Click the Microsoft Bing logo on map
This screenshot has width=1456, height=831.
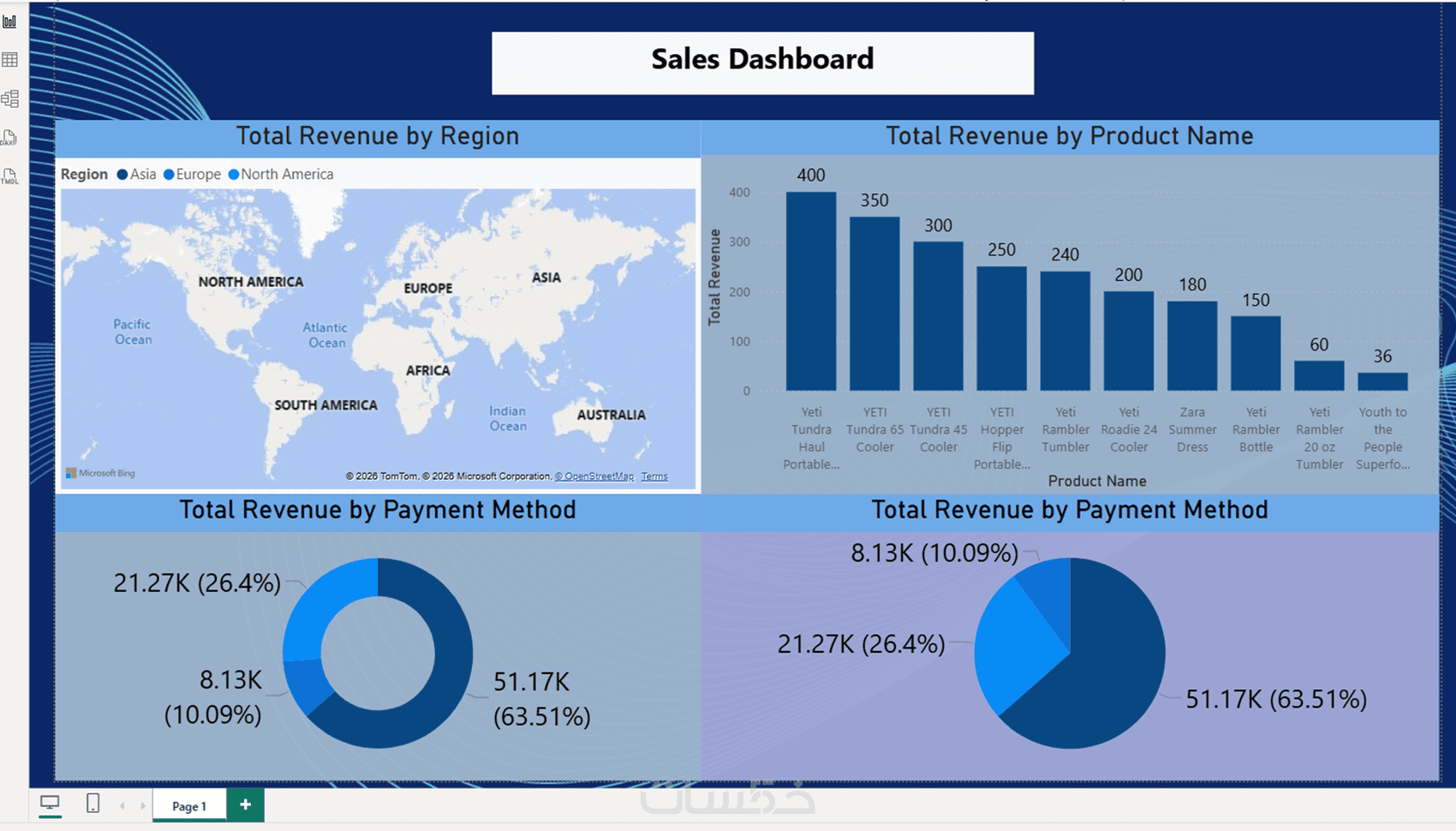tap(101, 473)
